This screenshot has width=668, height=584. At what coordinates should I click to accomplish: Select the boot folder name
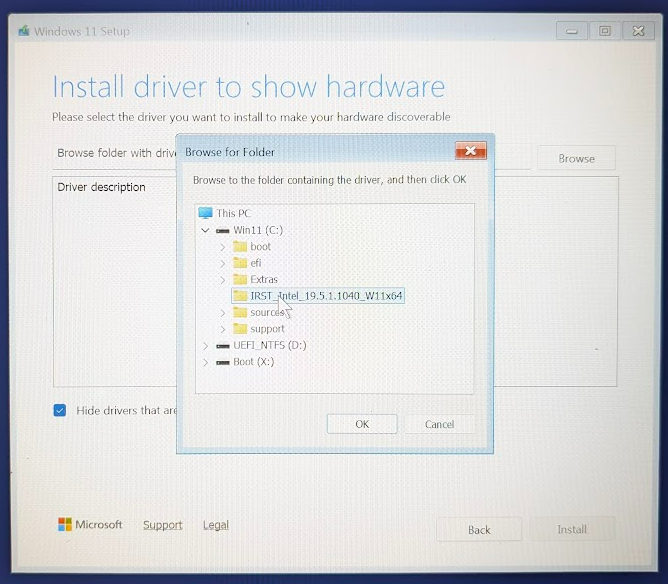point(261,246)
